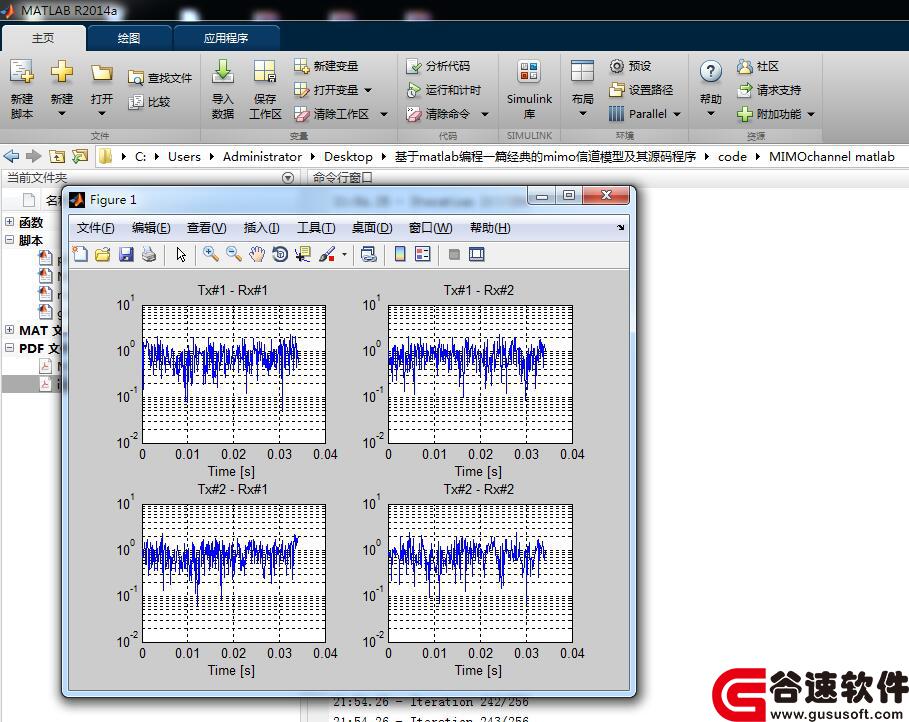Click Show Plot Tools and Dock Figure icon
909x722 pixels.
click(477, 254)
